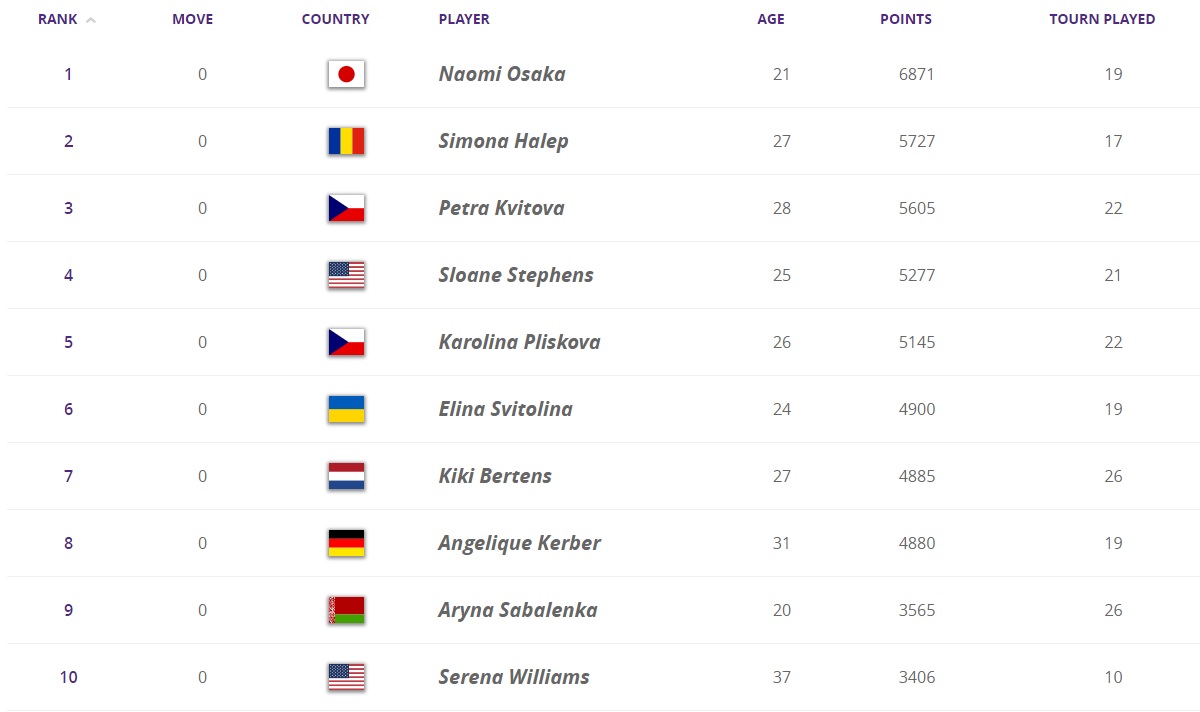Click the sort arrow next to RANK
The image size is (1200, 712).
point(91,20)
